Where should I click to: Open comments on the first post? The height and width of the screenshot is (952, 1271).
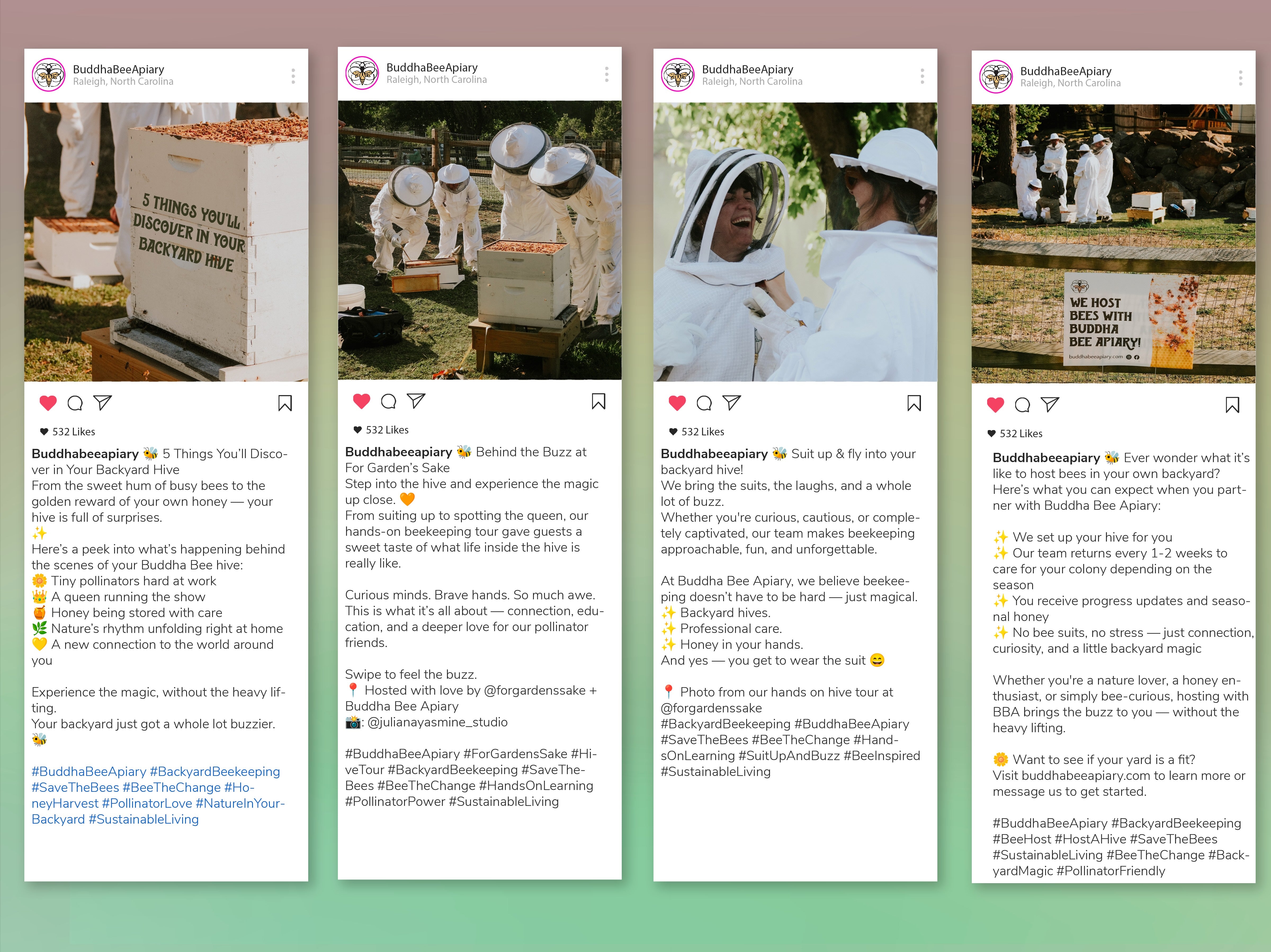pos(75,403)
